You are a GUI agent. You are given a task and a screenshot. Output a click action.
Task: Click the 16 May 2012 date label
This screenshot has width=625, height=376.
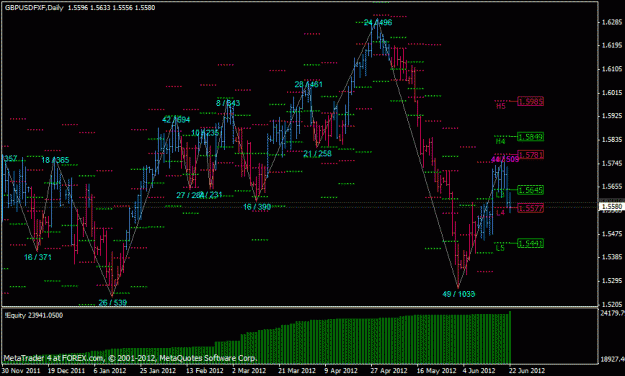(436, 370)
